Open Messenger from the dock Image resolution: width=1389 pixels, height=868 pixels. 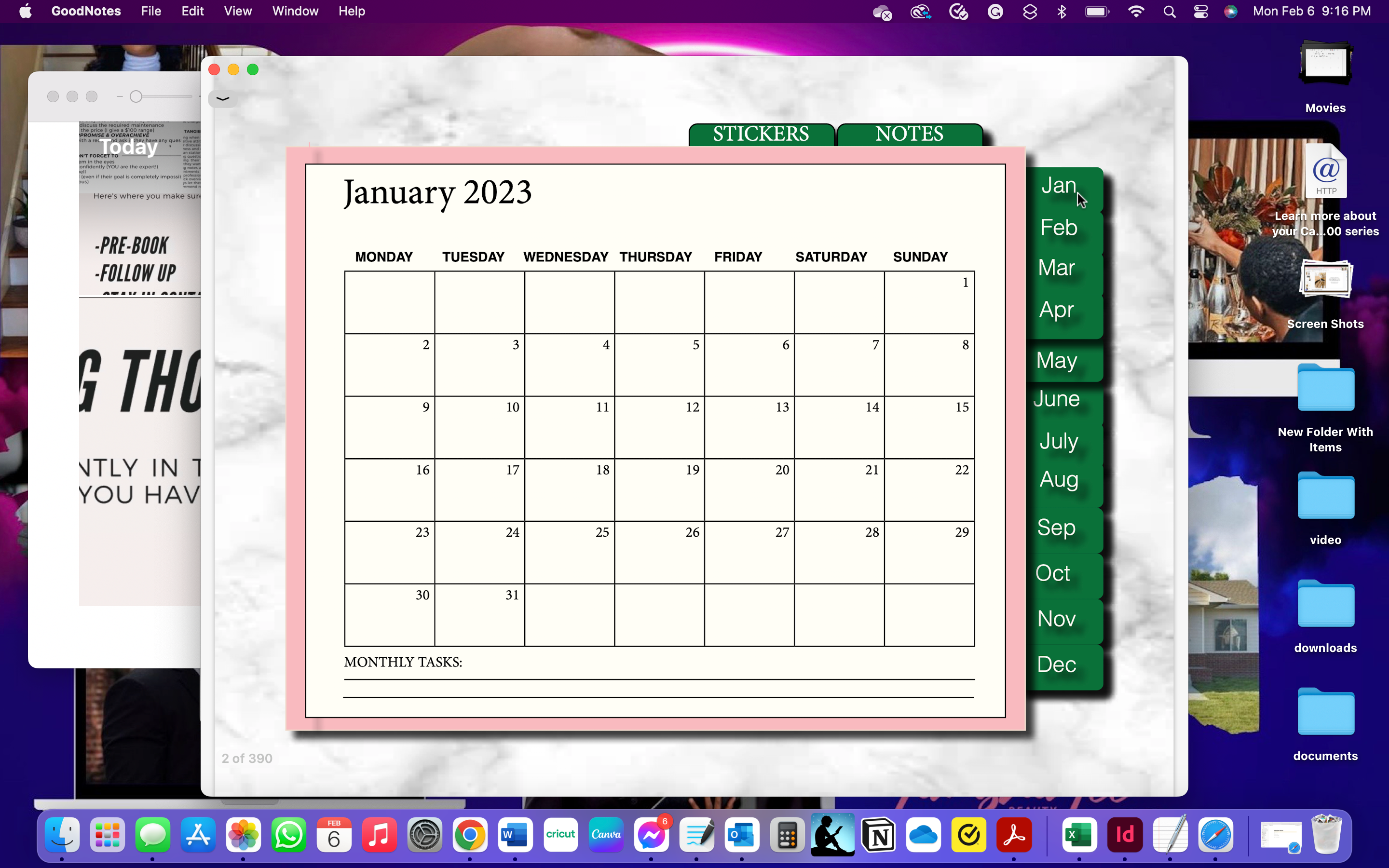coord(652,835)
